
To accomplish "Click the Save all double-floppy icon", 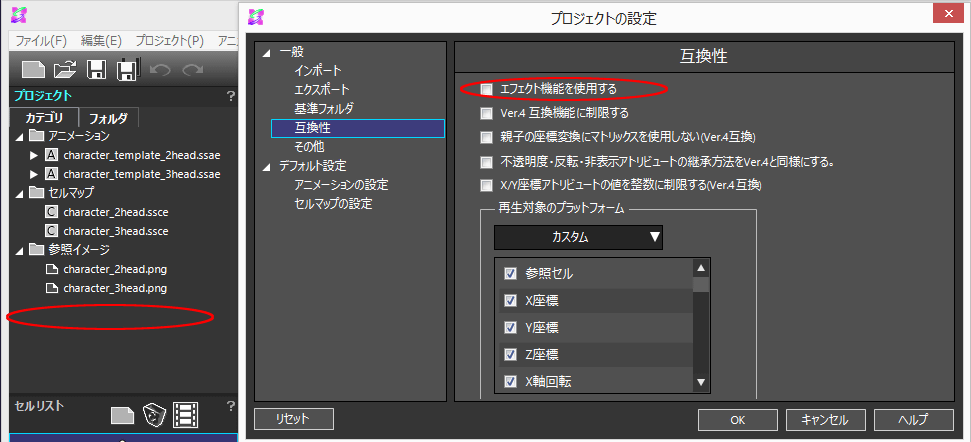I will point(129,69).
